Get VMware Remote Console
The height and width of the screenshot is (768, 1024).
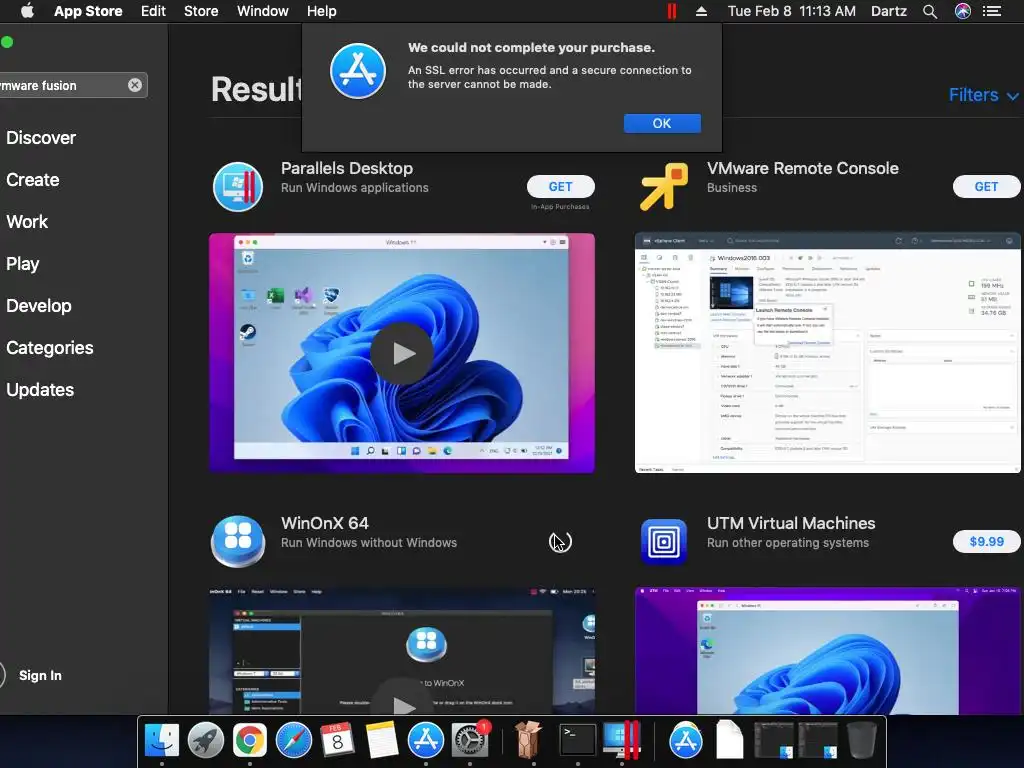pyautogui.click(x=986, y=187)
